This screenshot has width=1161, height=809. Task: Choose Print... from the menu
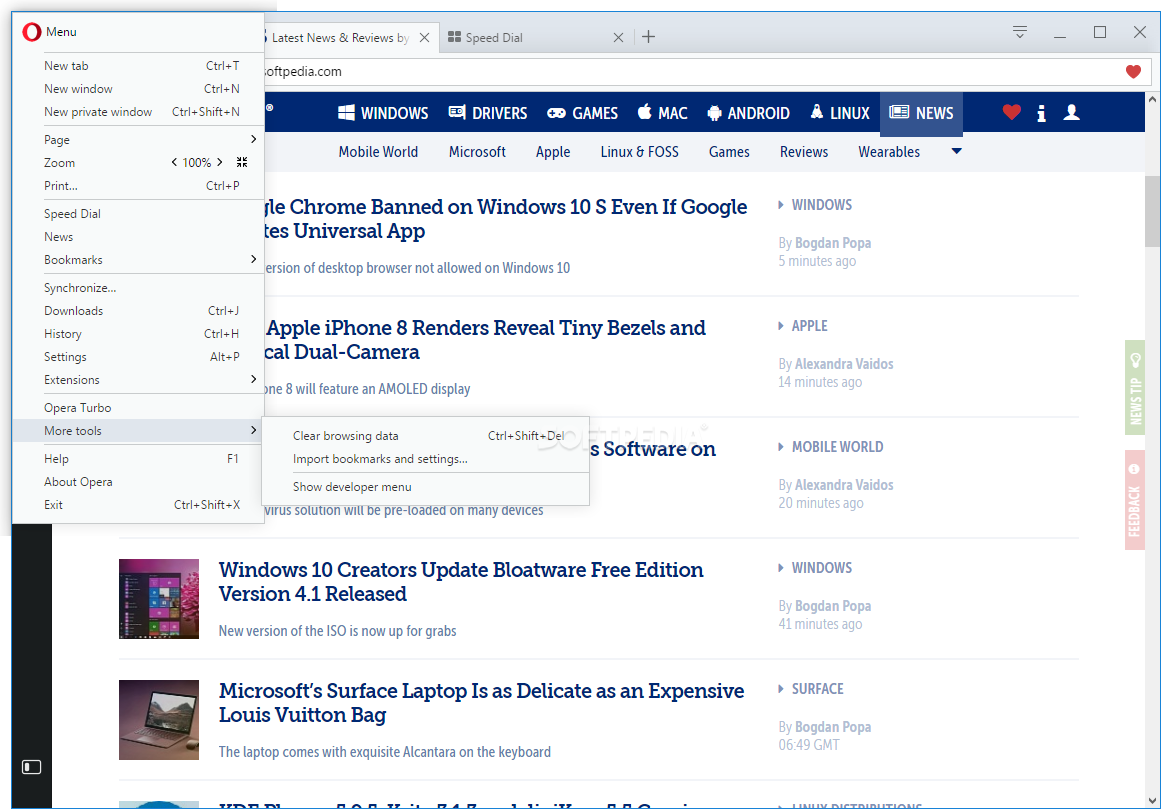(138, 186)
